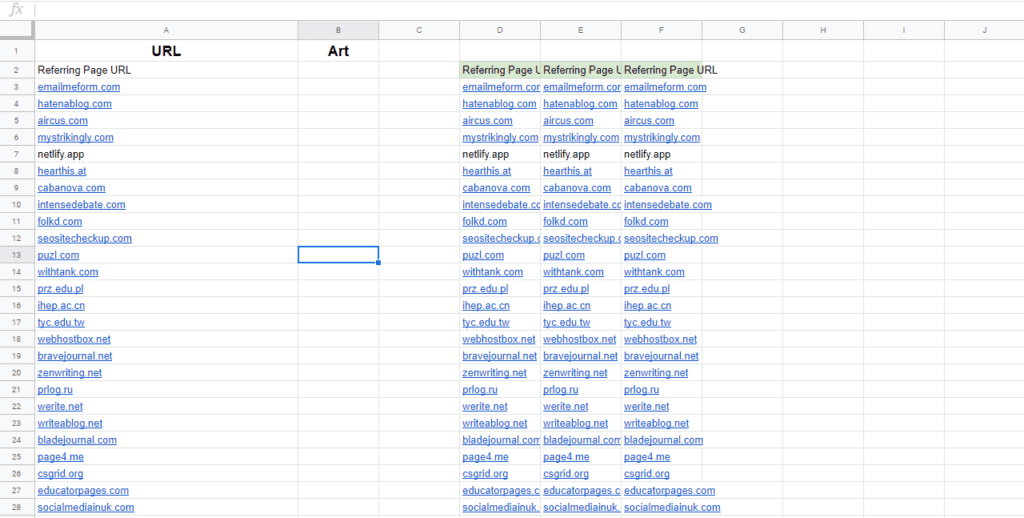1024x518 pixels.
Task: Open aircus.com link in column A
Action: click(x=63, y=121)
